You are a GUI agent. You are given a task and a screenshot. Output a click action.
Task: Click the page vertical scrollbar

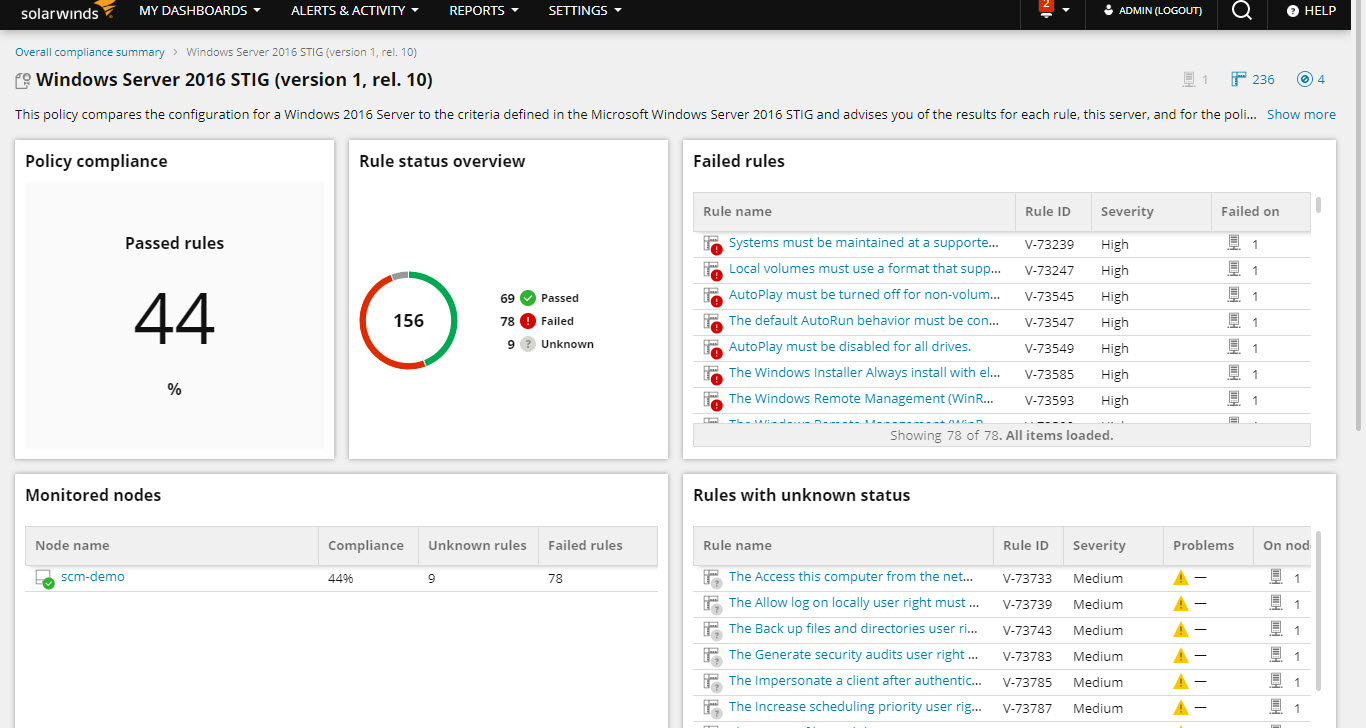coord(1358,230)
